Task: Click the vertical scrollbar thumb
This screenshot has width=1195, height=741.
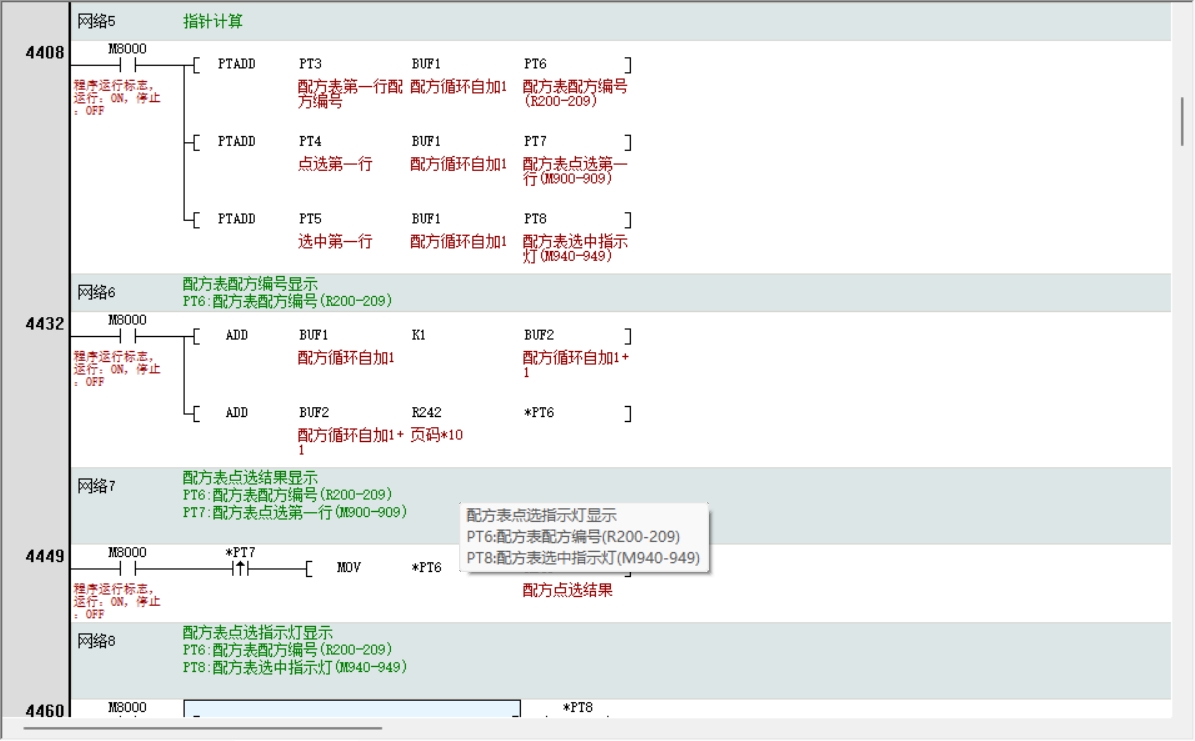Action: coord(1183,122)
